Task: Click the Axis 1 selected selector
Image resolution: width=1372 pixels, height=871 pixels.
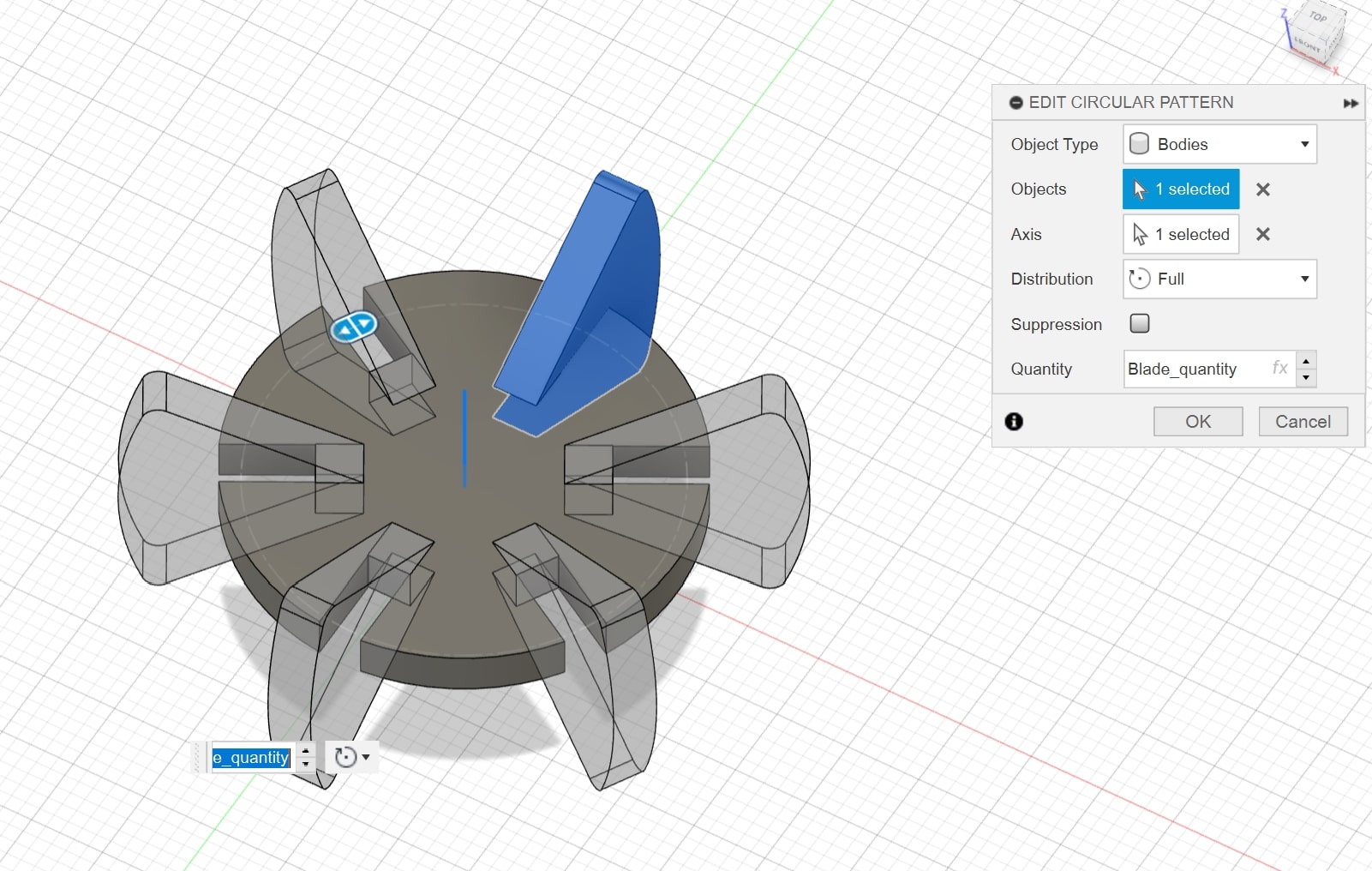Action: pyautogui.click(x=1181, y=234)
